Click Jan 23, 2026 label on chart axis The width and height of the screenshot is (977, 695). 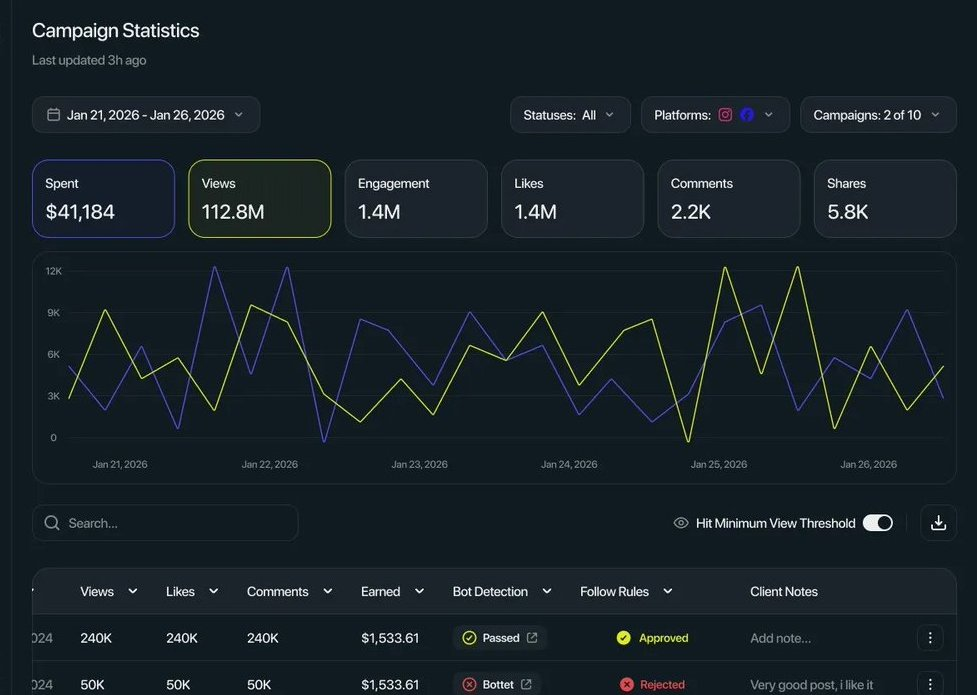click(419, 464)
